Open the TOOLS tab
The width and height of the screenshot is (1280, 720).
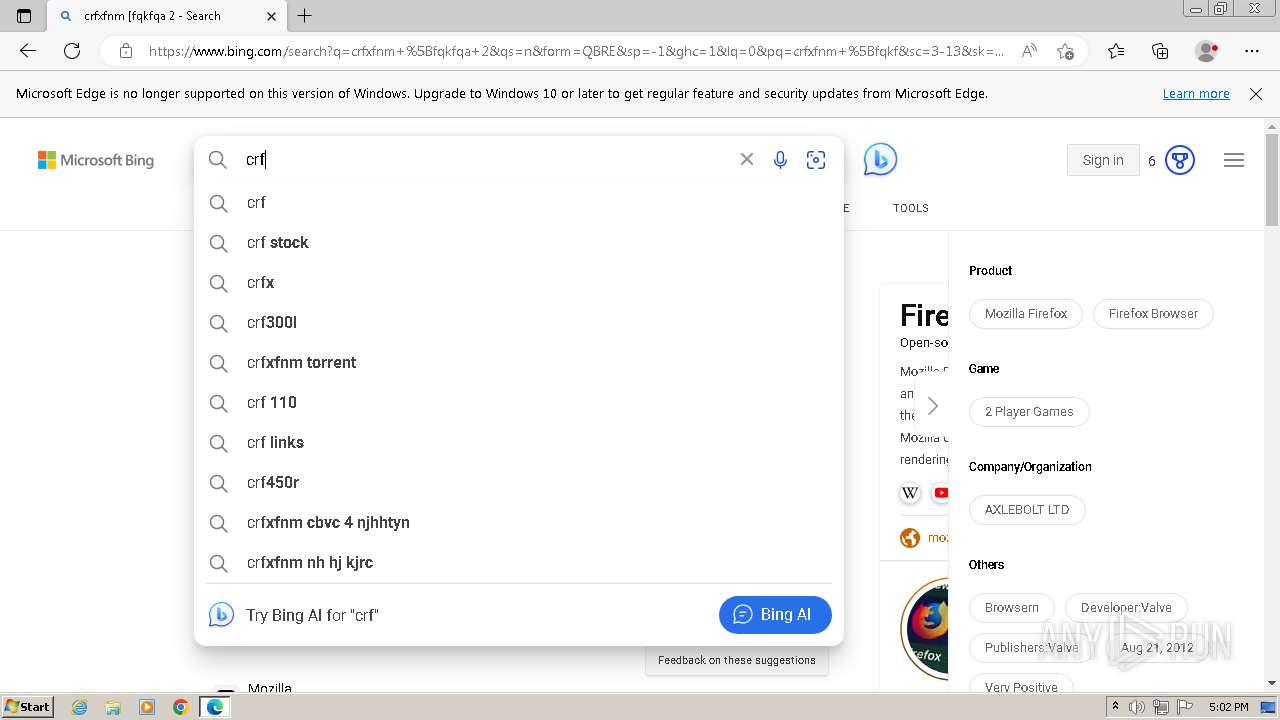[x=911, y=208]
